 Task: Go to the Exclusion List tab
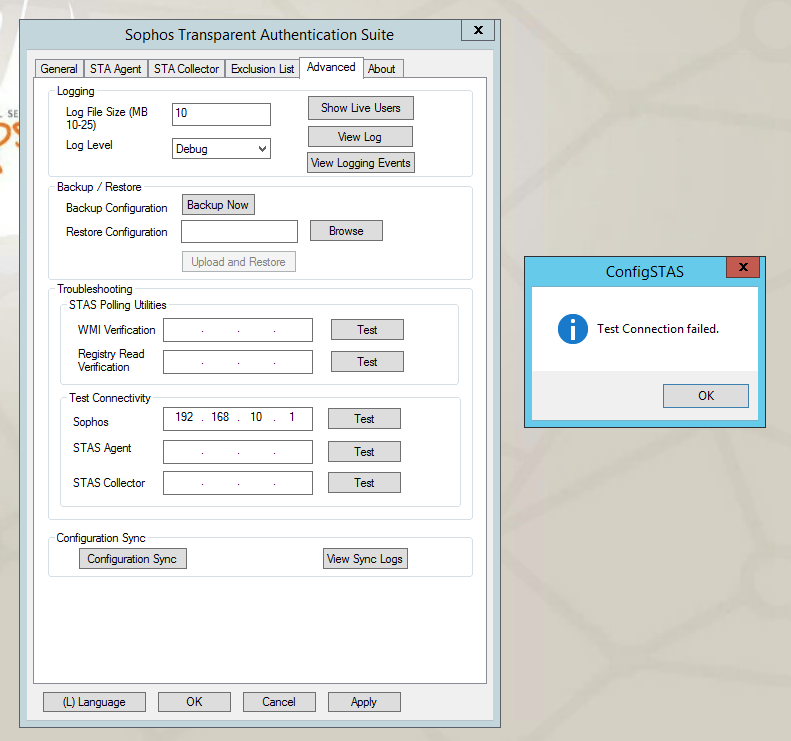[262, 69]
